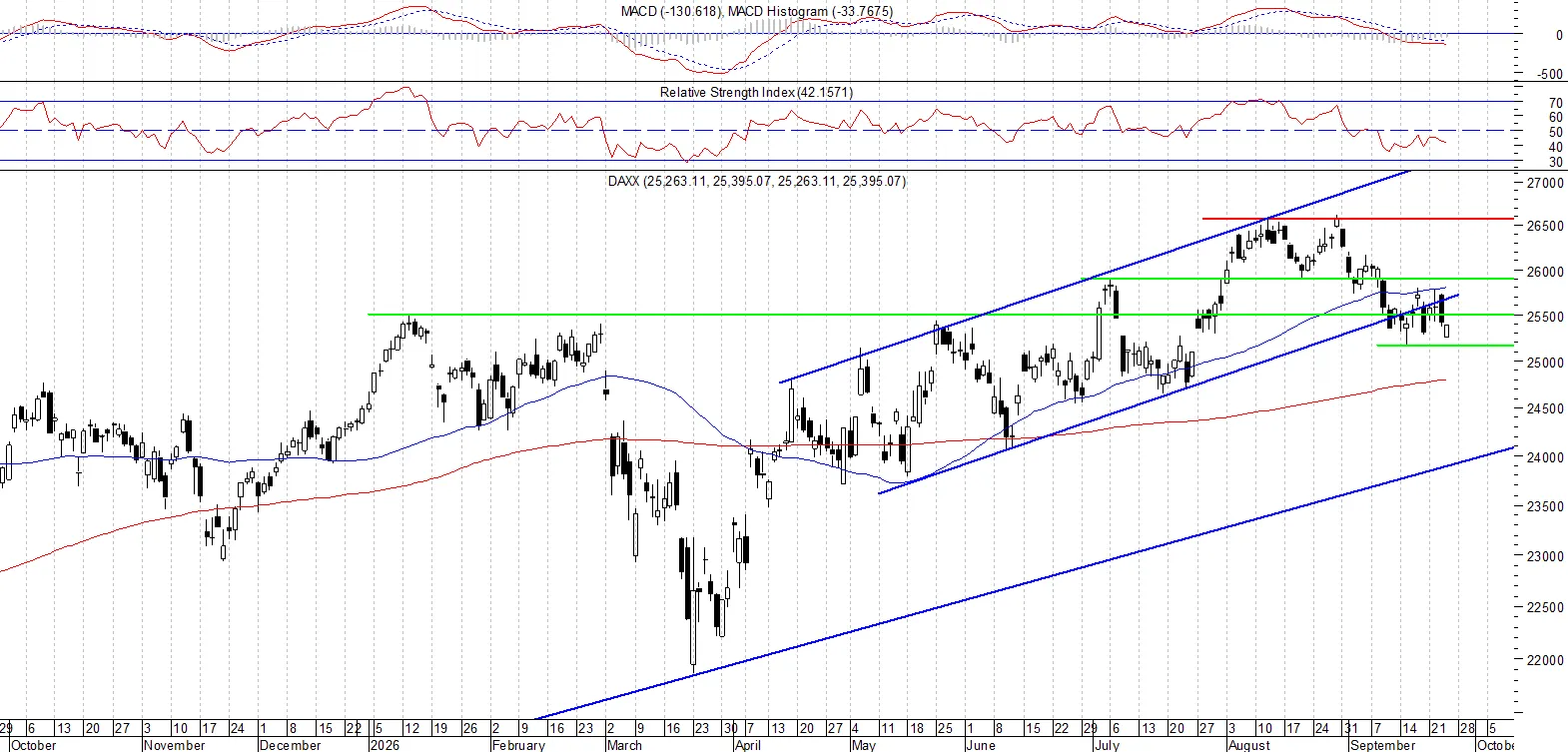The height and width of the screenshot is (752, 1568).
Task: Click the 25500 price axis label
Action: tap(1546, 317)
